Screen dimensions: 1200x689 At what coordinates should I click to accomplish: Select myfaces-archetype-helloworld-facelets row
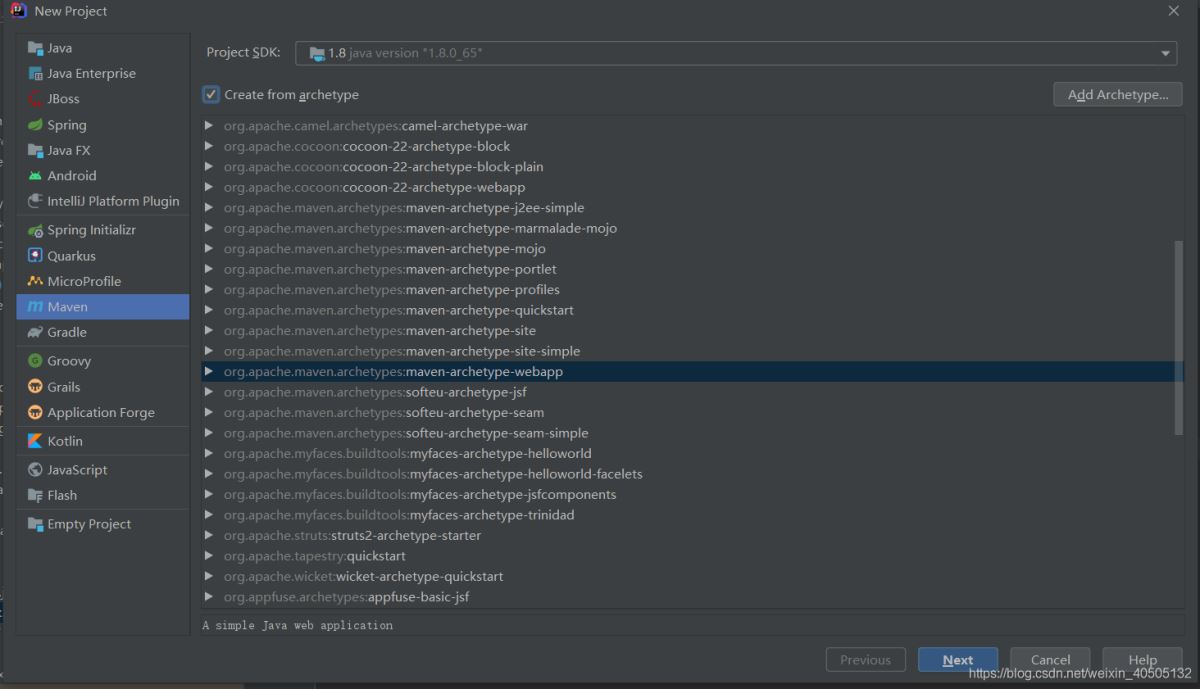pyautogui.click(x=692, y=474)
